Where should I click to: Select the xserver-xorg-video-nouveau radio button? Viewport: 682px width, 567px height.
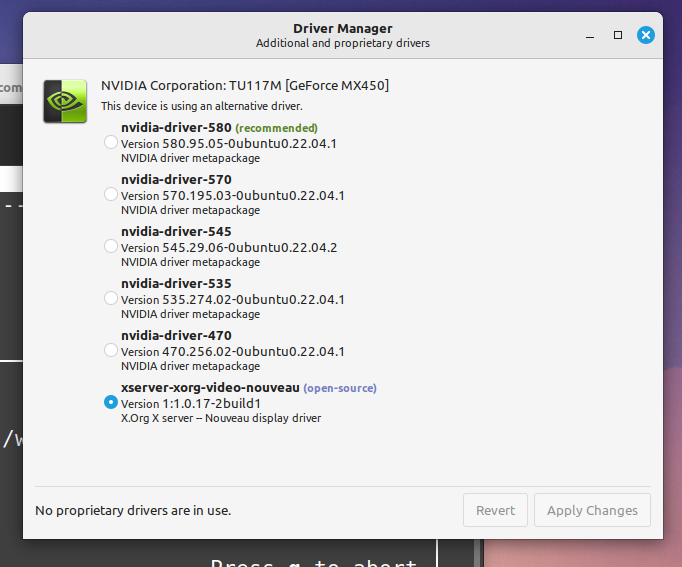111,403
